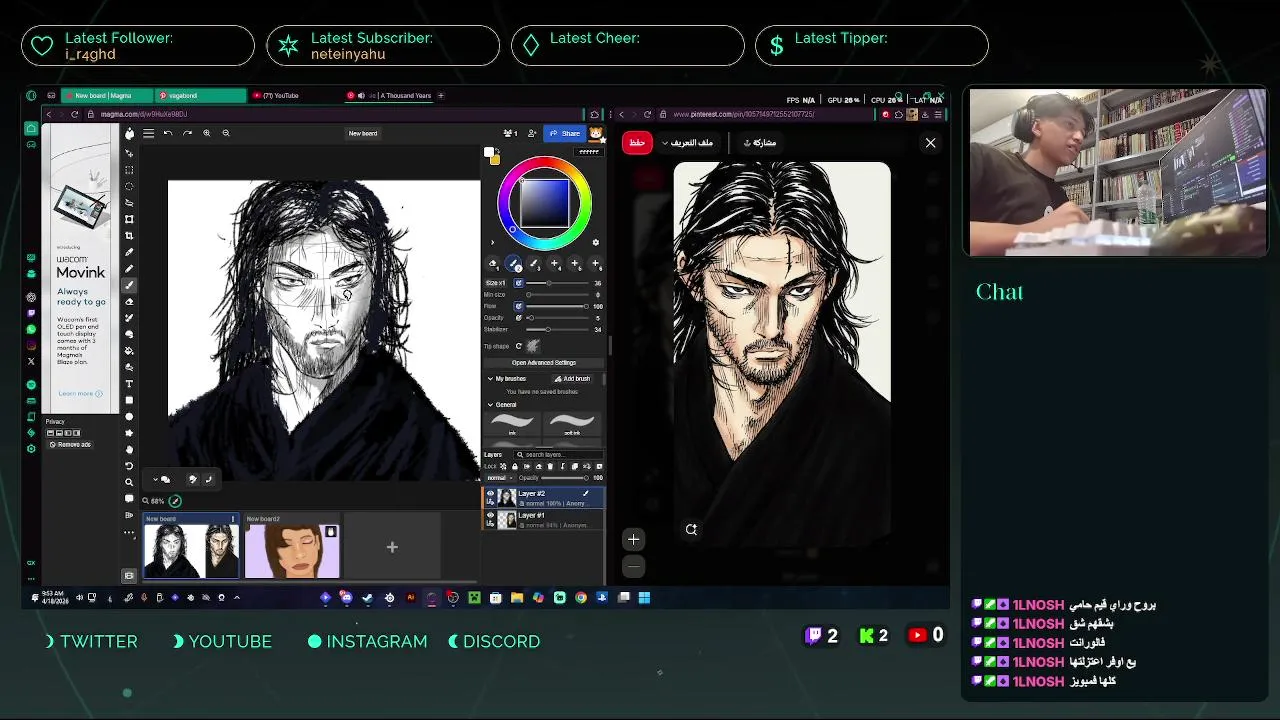1280x720 pixels.
Task: Mute the A Thousand Years tab audio
Action: point(363,96)
